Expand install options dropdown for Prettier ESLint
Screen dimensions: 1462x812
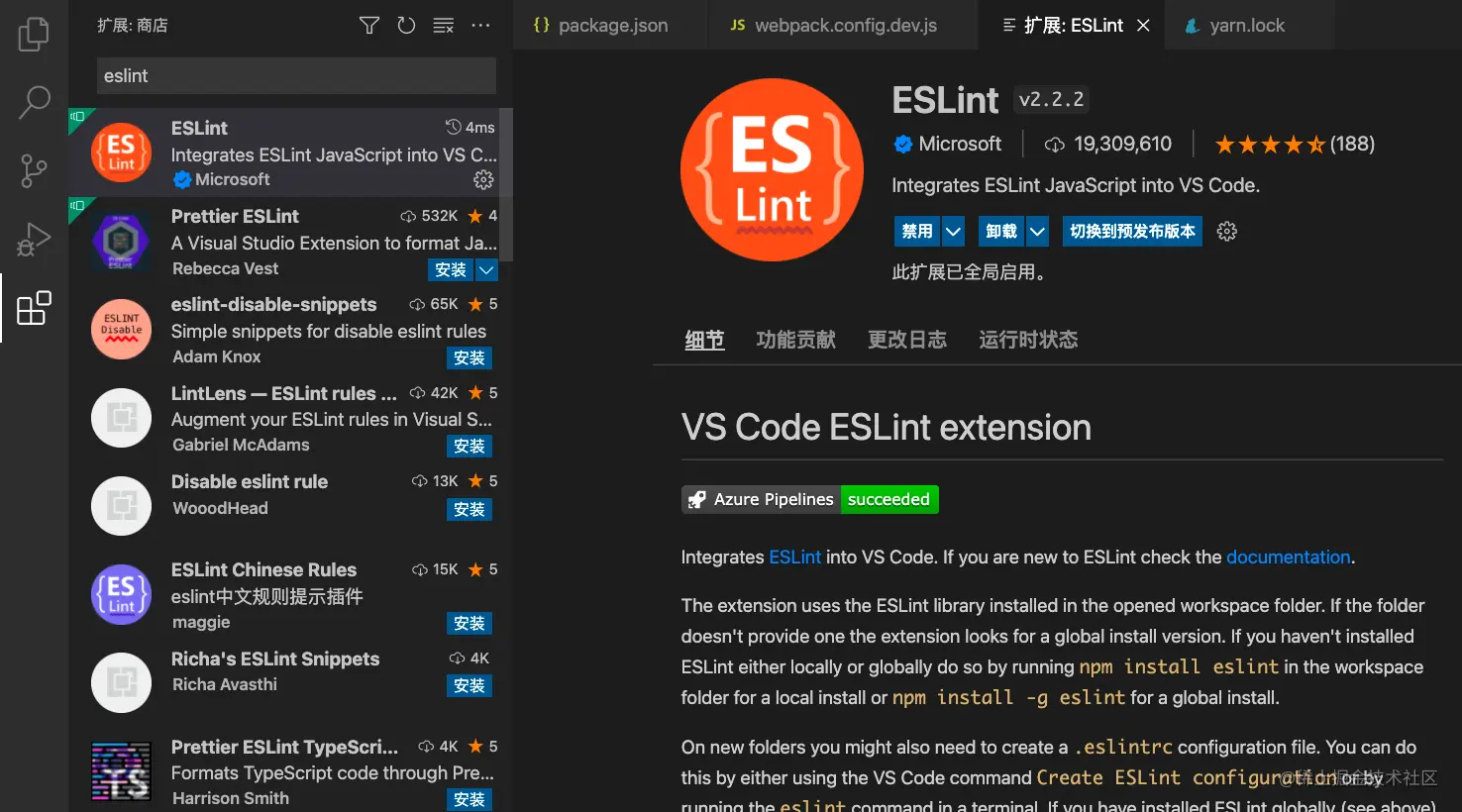coord(486,269)
